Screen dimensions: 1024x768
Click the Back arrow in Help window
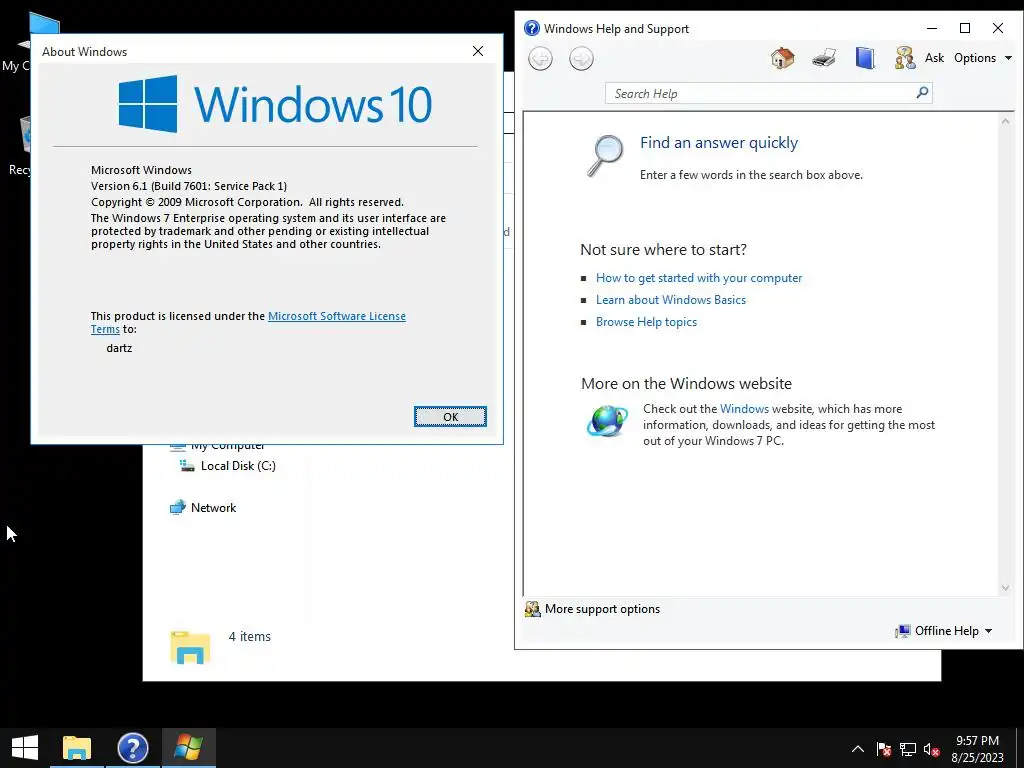point(540,59)
